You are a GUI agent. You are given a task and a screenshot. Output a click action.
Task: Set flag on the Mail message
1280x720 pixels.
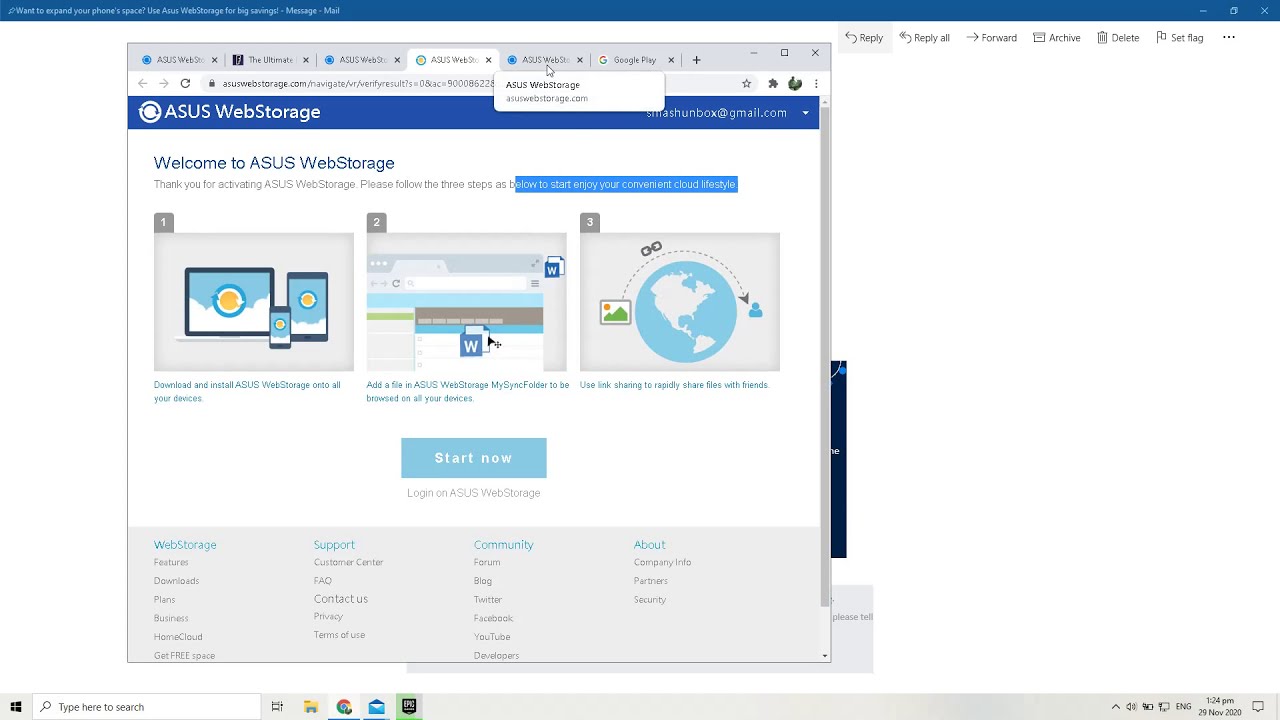(1180, 37)
